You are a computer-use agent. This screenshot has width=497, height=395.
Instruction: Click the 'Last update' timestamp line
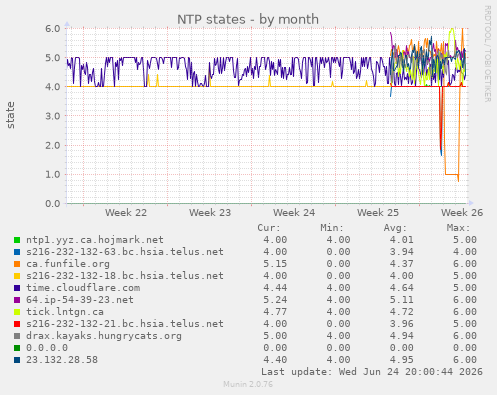[x=372, y=372]
